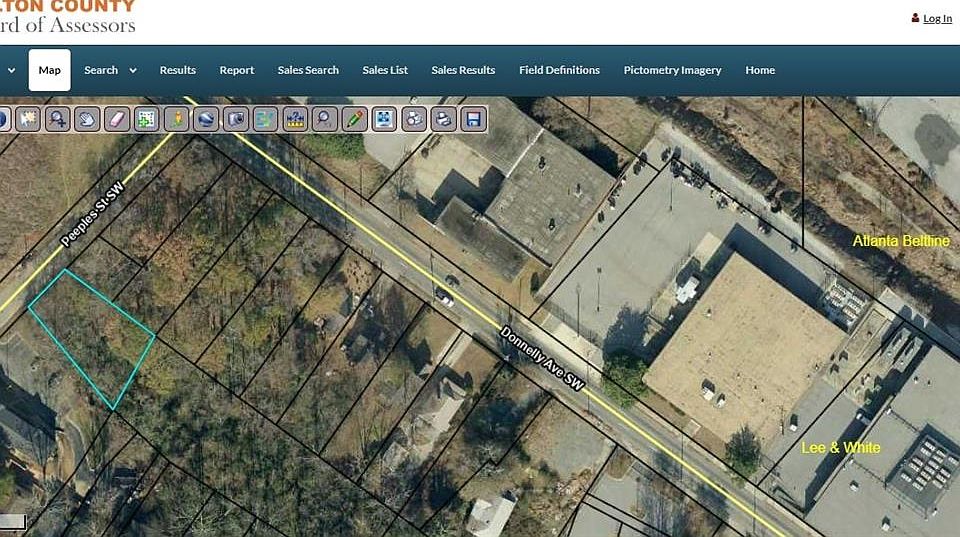Open the Sales List page
The image size is (960, 537).
coord(384,70)
